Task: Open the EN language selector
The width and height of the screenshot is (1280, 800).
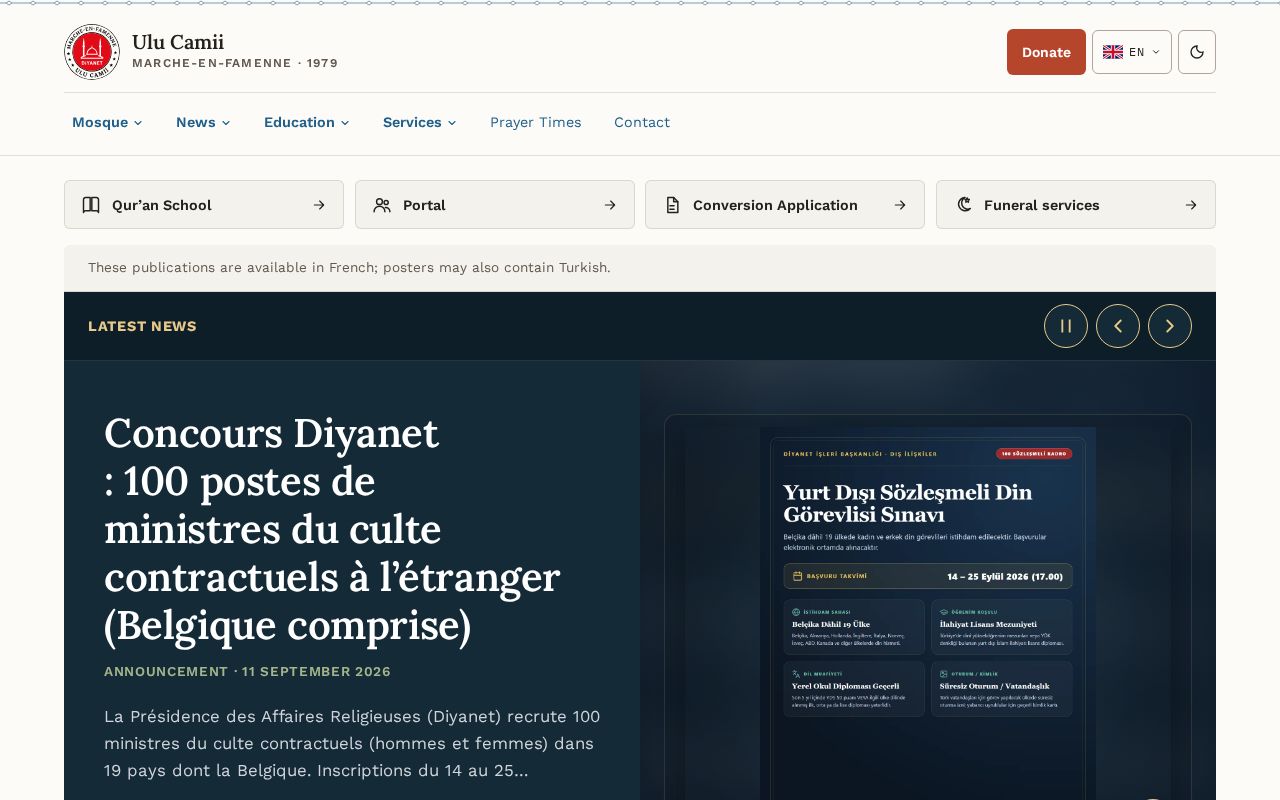Action: (1132, 52)
